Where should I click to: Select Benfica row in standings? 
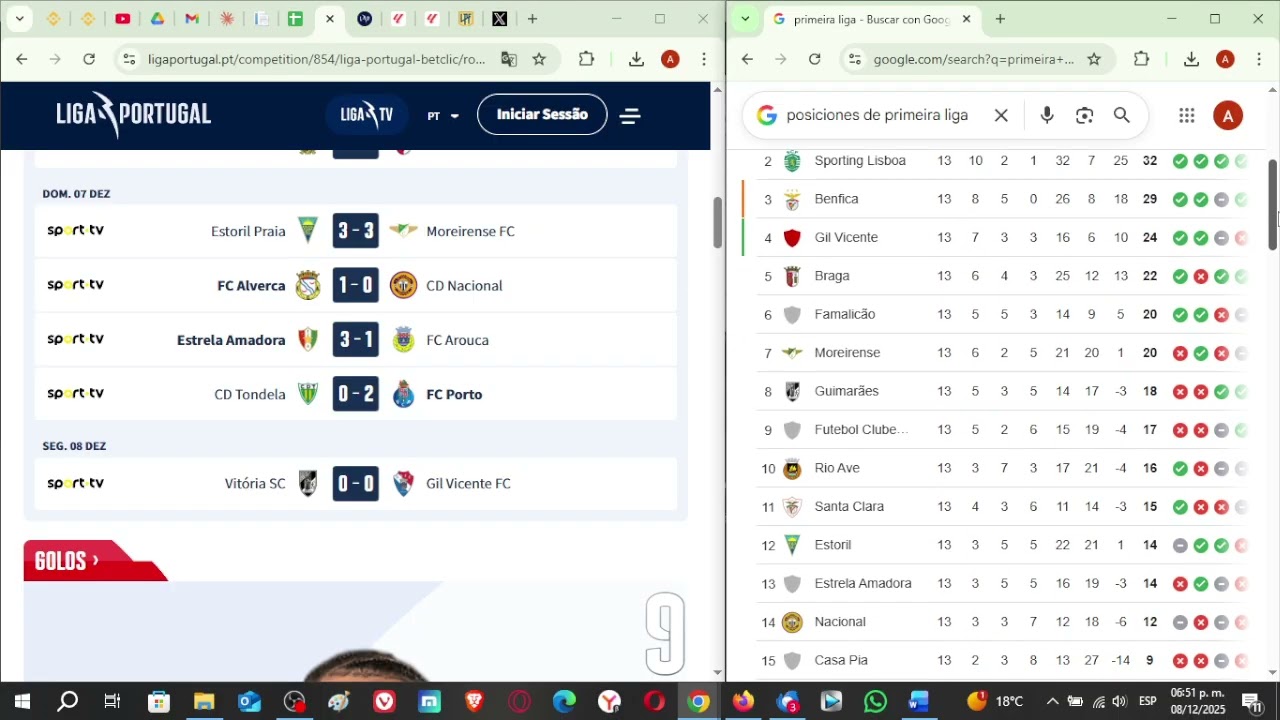pos(1003,199)
